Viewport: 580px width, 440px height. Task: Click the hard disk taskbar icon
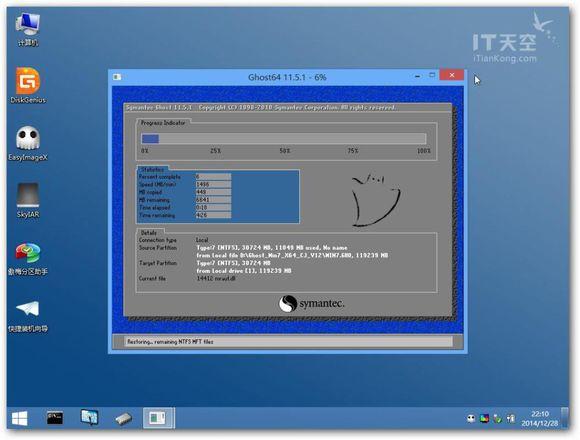[x=124, y=419]
